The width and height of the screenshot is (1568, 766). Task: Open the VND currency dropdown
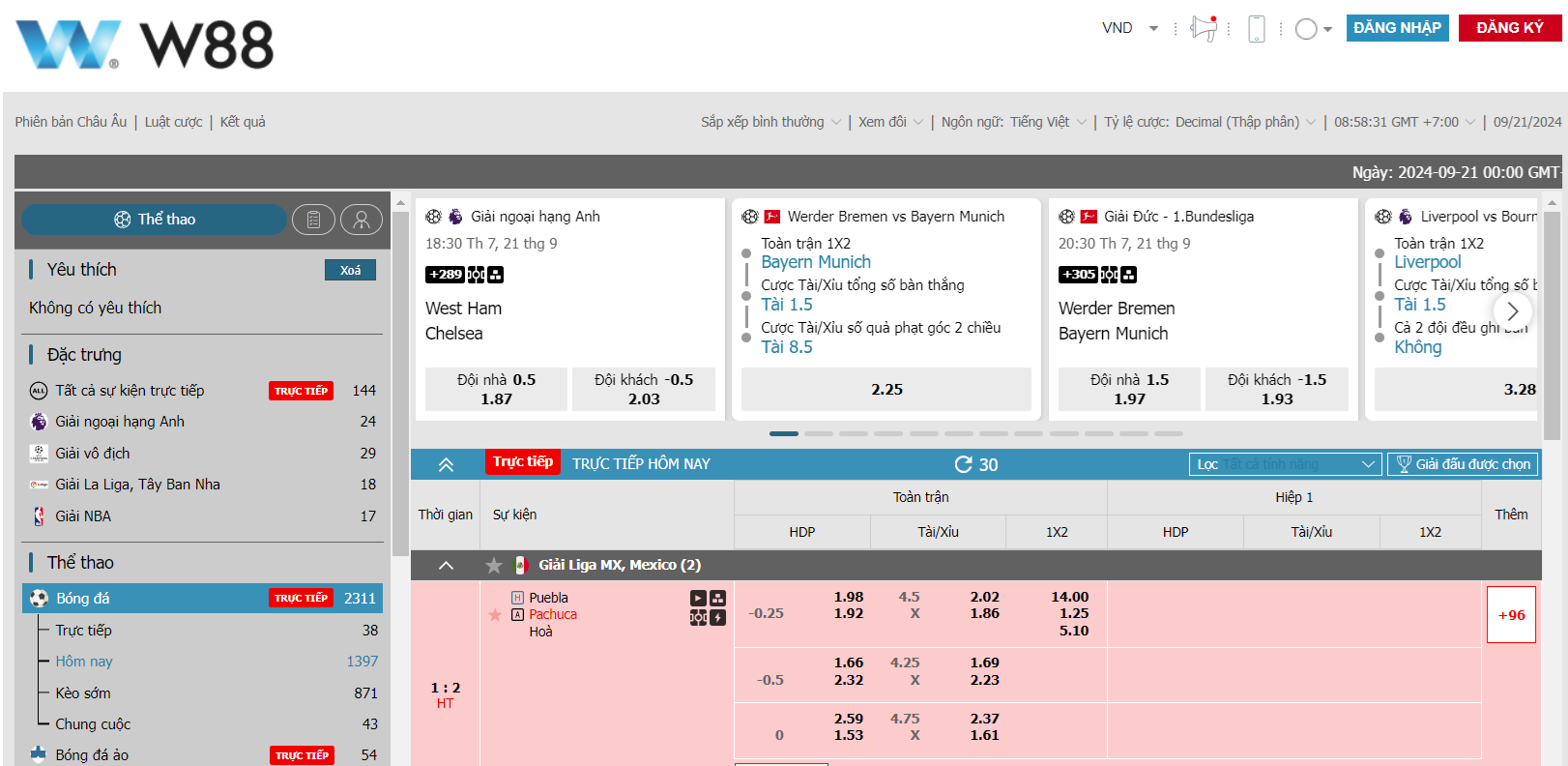(1130, 28)
